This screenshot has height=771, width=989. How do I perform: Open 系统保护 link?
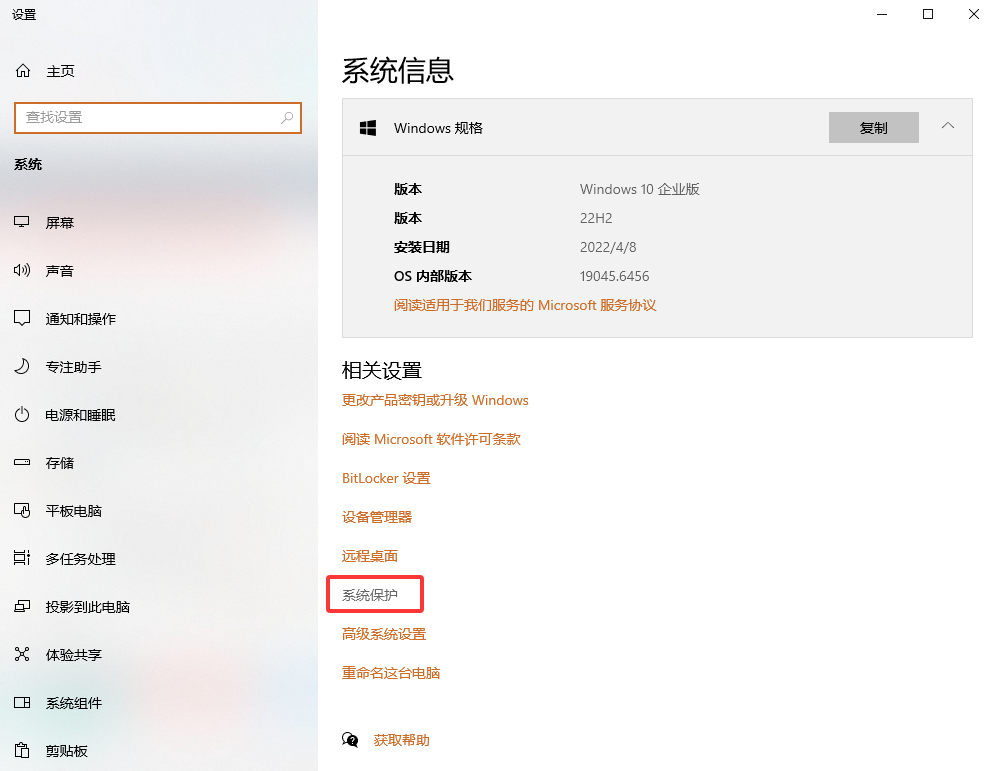[x=370, y=595]
